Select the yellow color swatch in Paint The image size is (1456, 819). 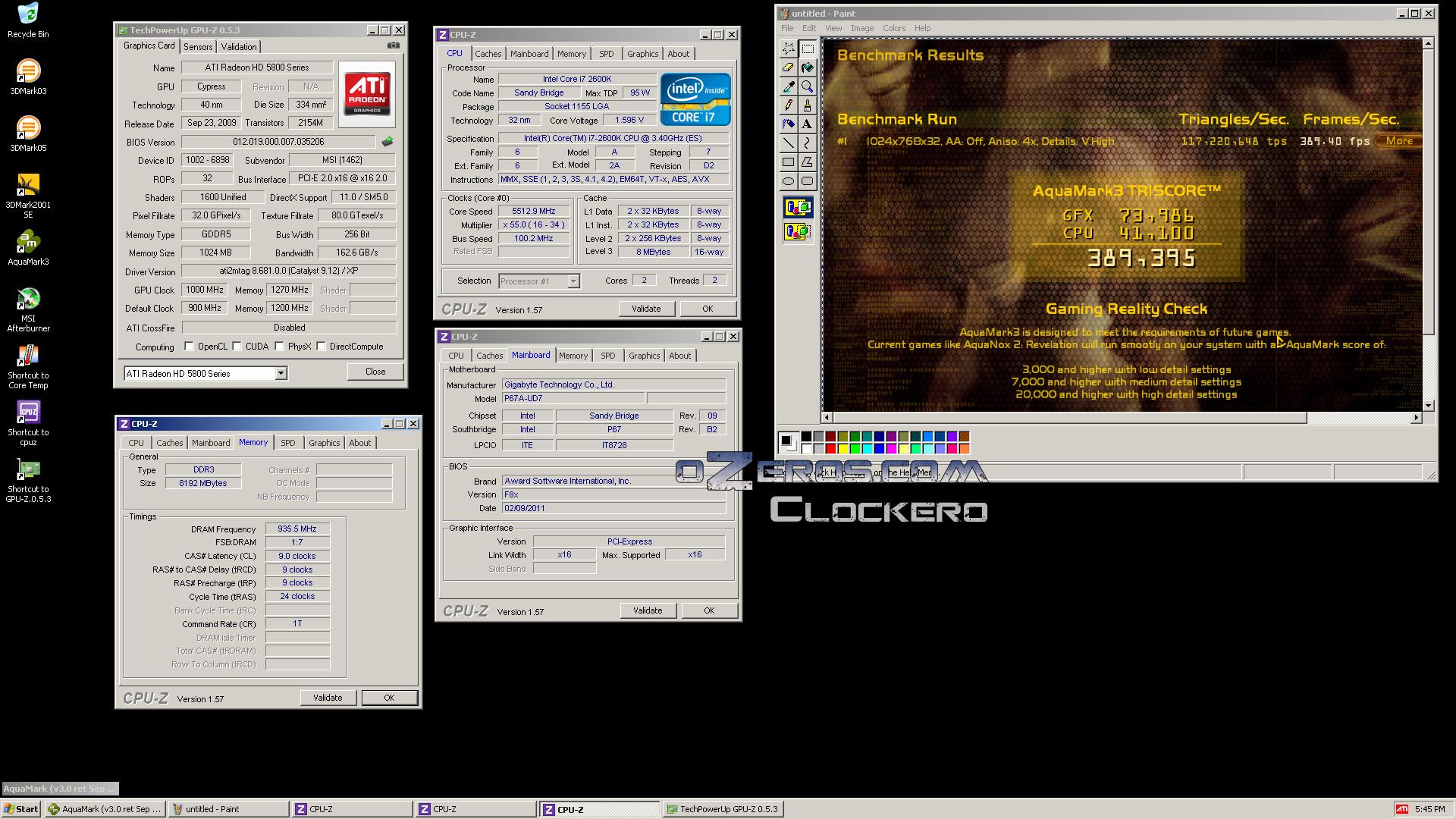pos(843,449)
